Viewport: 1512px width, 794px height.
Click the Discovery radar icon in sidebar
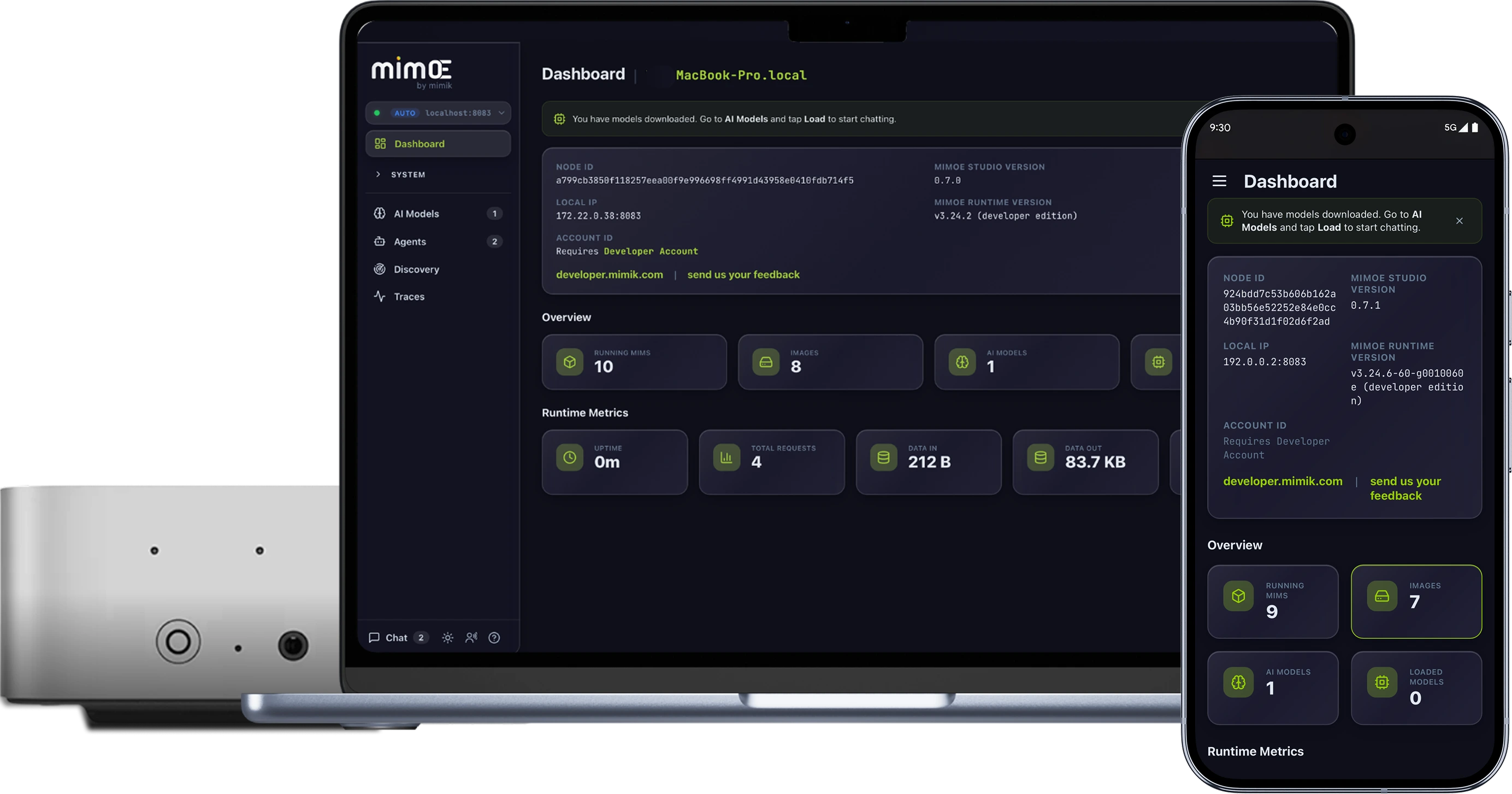(x=380, y=269)
